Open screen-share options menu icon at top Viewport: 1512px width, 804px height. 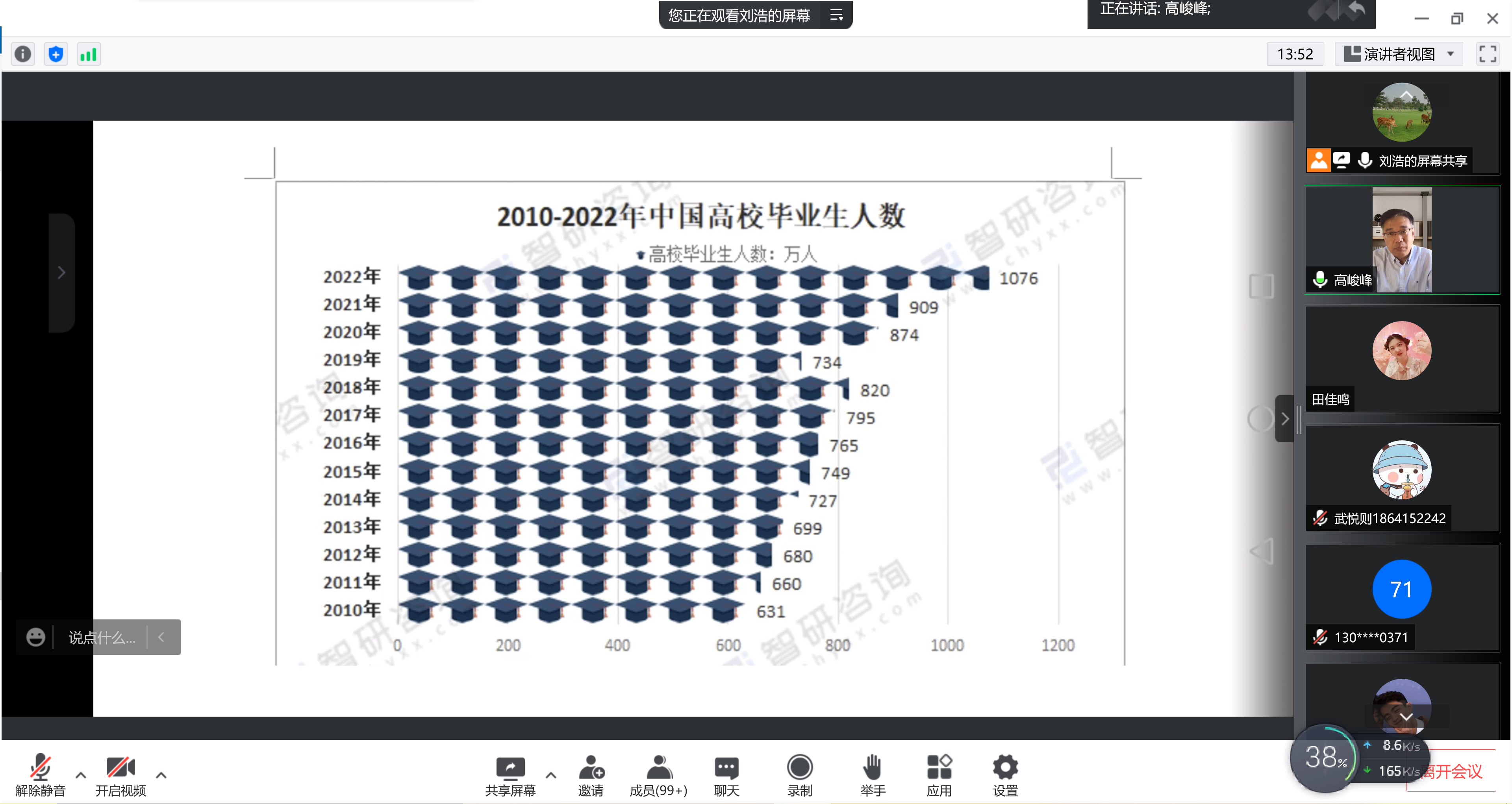tap(836, 15)
